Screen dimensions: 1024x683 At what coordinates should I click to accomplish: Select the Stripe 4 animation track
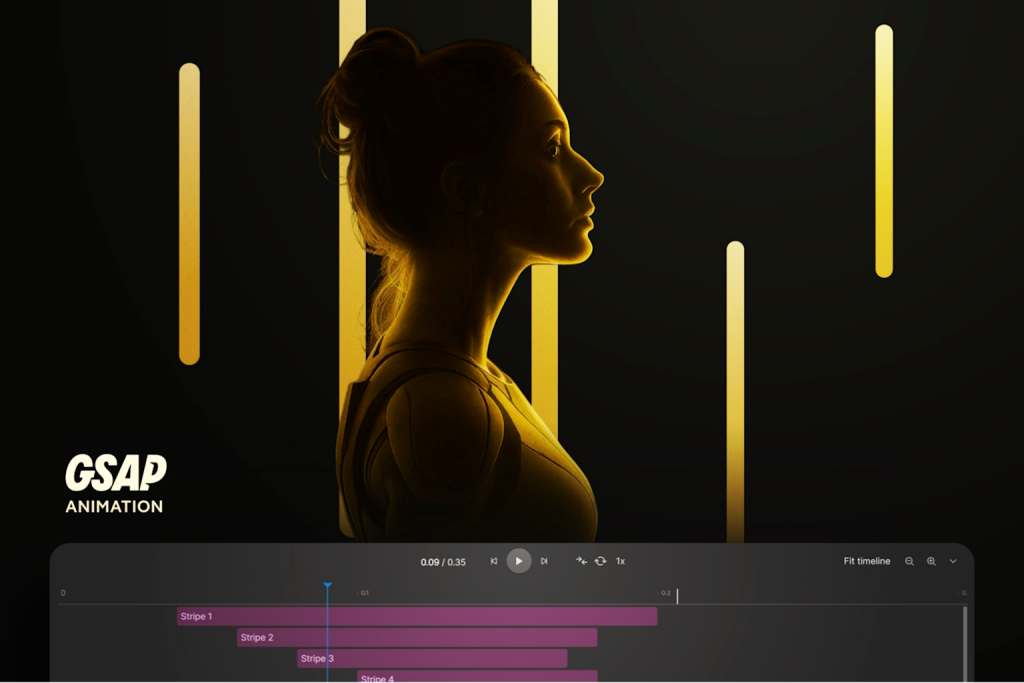click(477, 677)
